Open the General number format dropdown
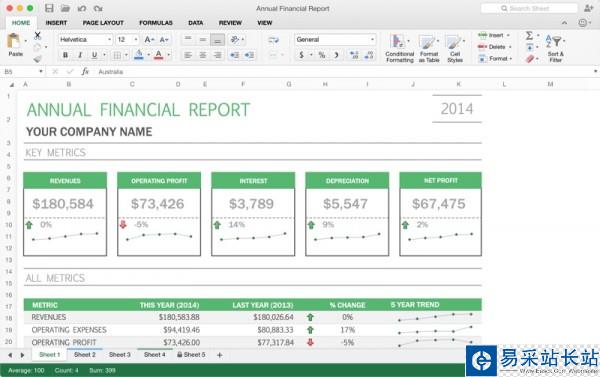This screenshot has width=600, height=377. pos(372,39)
